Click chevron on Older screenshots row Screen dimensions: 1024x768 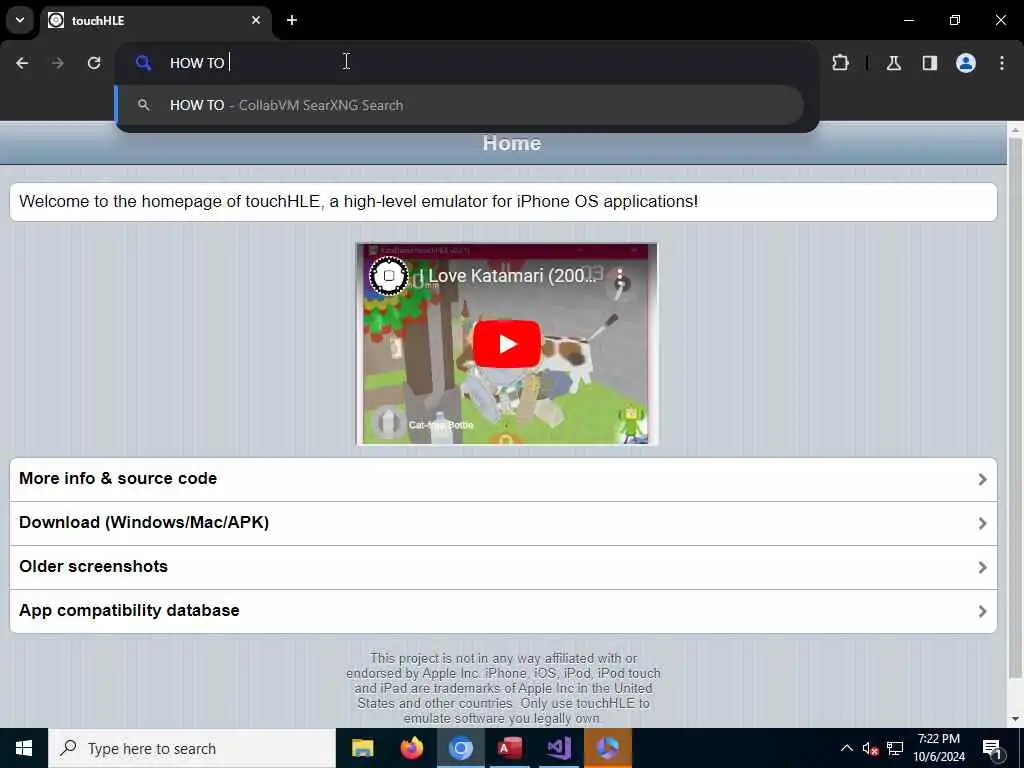click(x=982, y=567)
